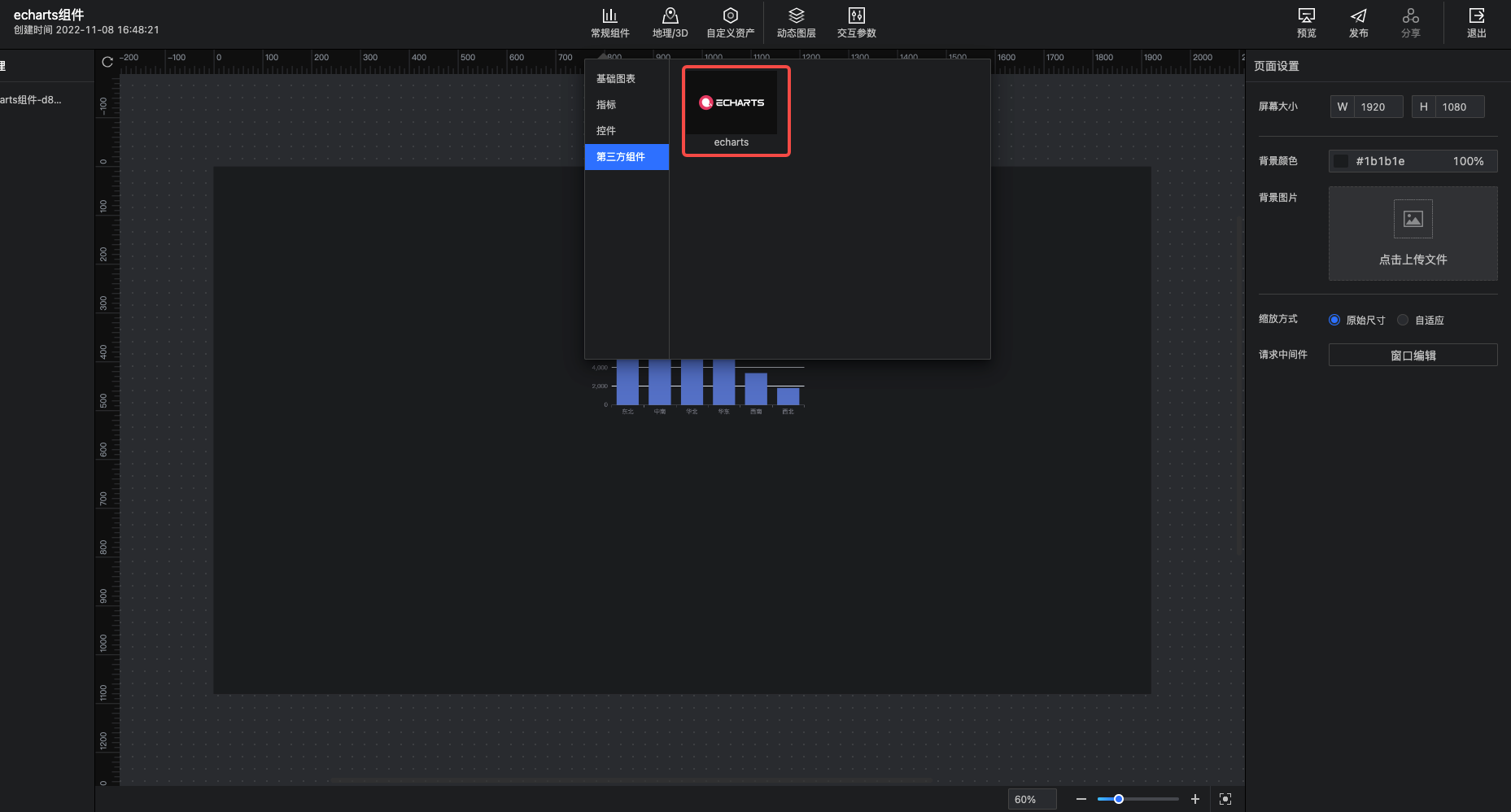Select the 自适应 scaling option
Screen dimensions: 1511x812
[1403, 320]
